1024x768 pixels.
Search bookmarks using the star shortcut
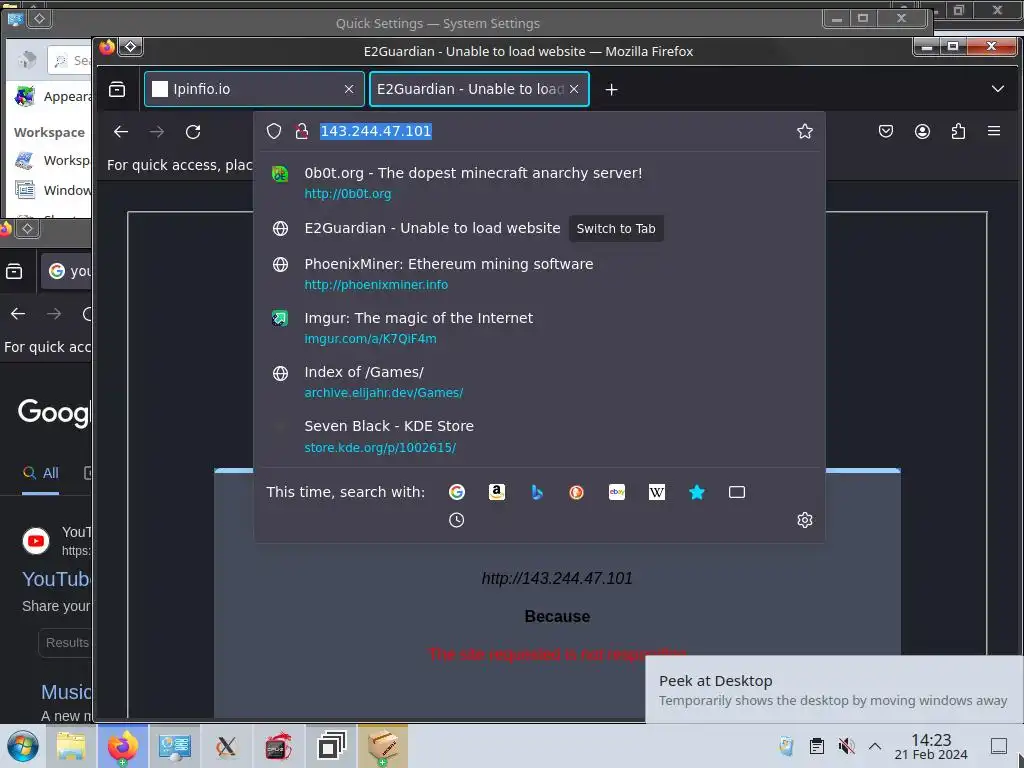(697, 492)
